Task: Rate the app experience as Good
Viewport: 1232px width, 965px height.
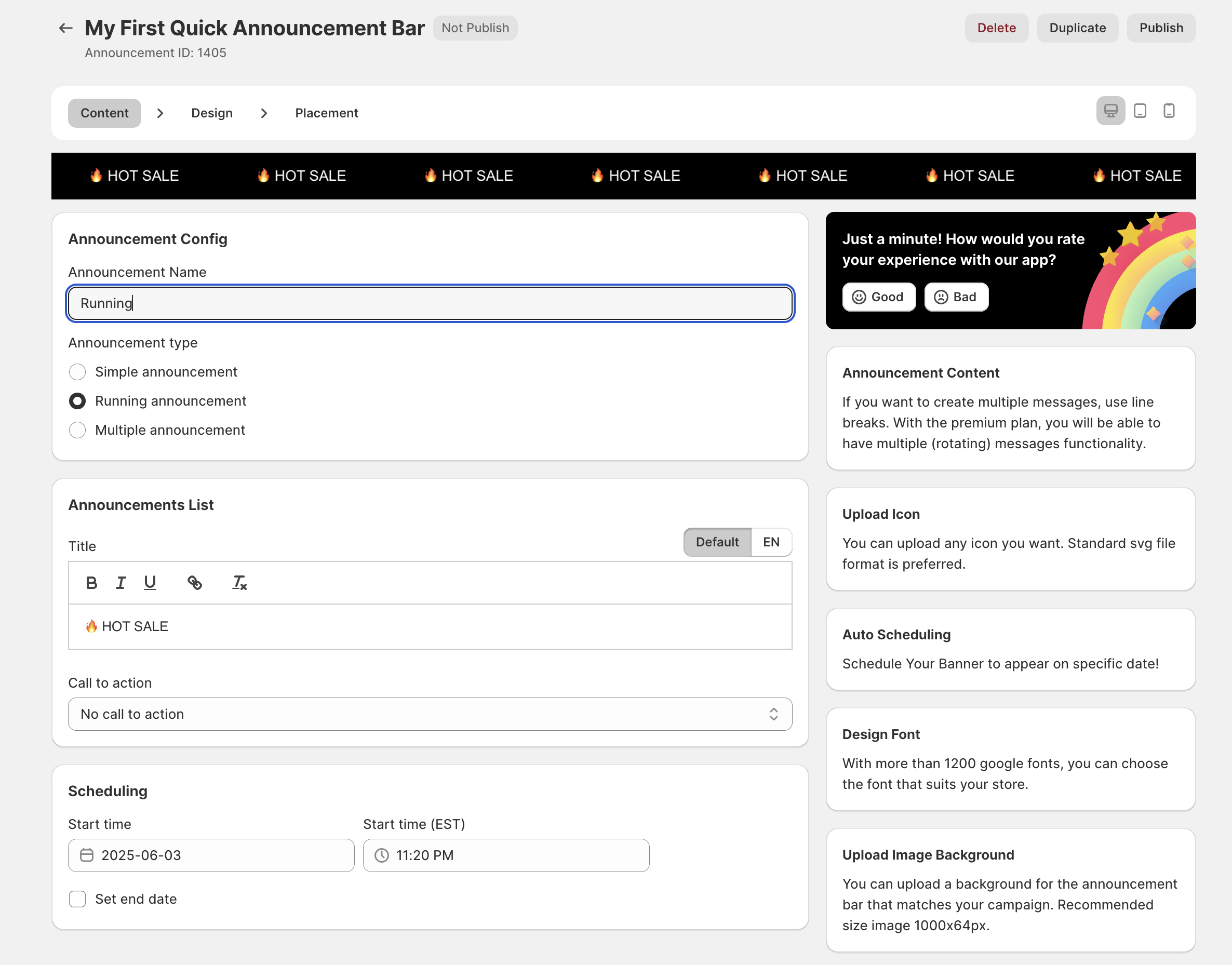Action: click(x=878, y=297)
